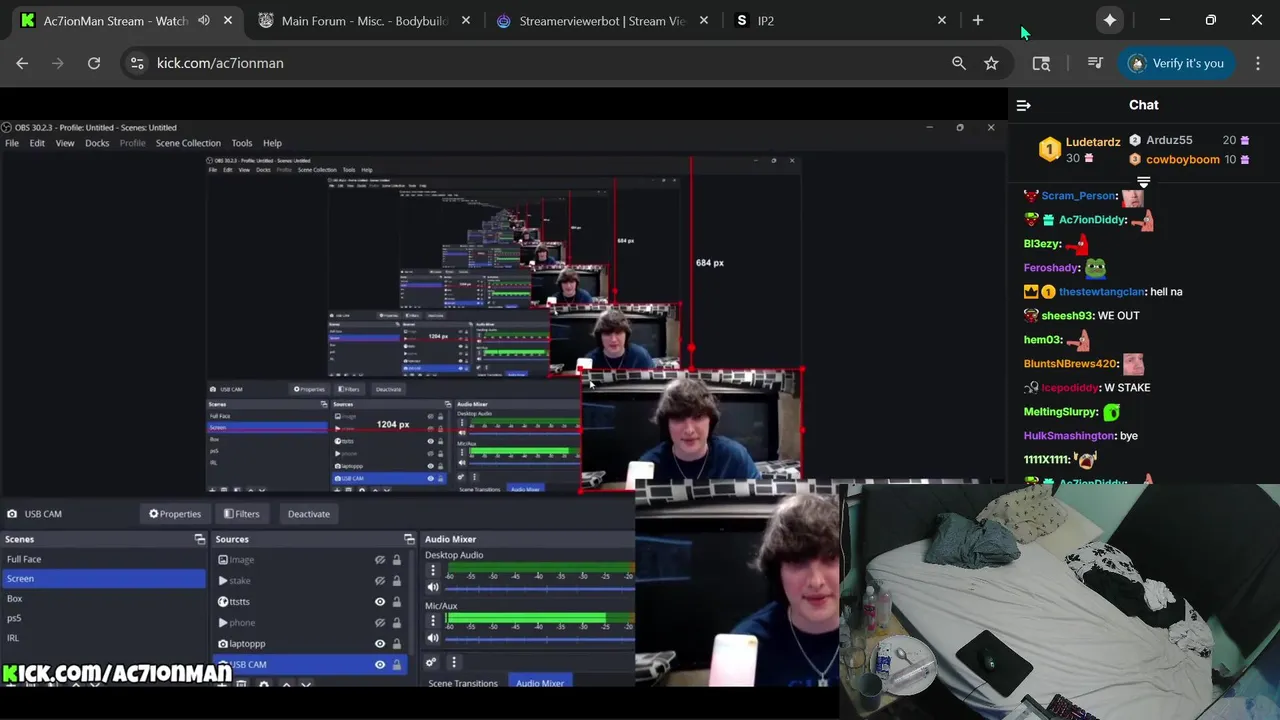Close the IP2 tab
Image resolution: width=1280 pixels, height=720 pixels.
pyautogui.click(x=942, y=20)
